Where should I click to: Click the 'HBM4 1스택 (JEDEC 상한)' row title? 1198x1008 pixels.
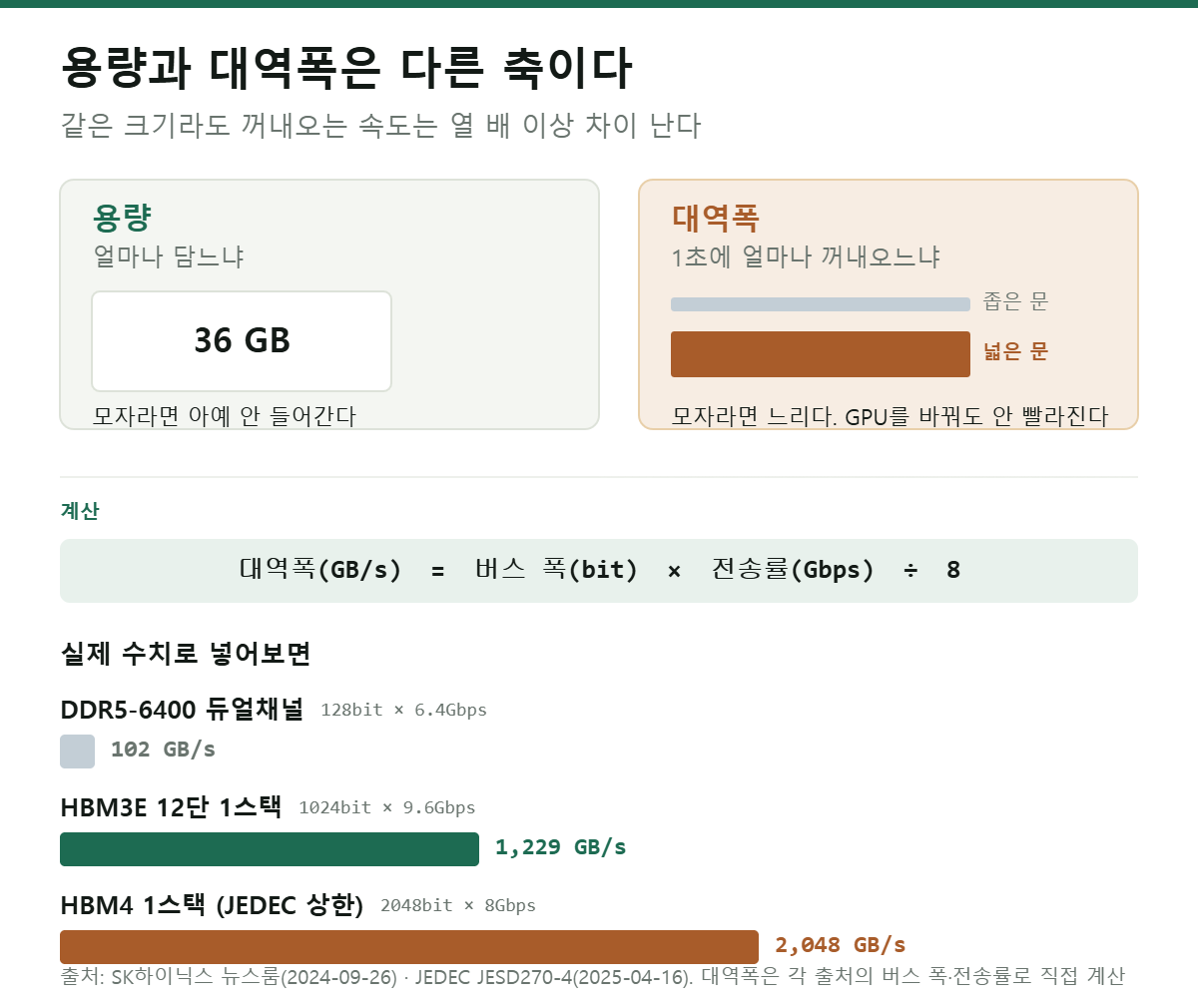[x=212, y=905]
